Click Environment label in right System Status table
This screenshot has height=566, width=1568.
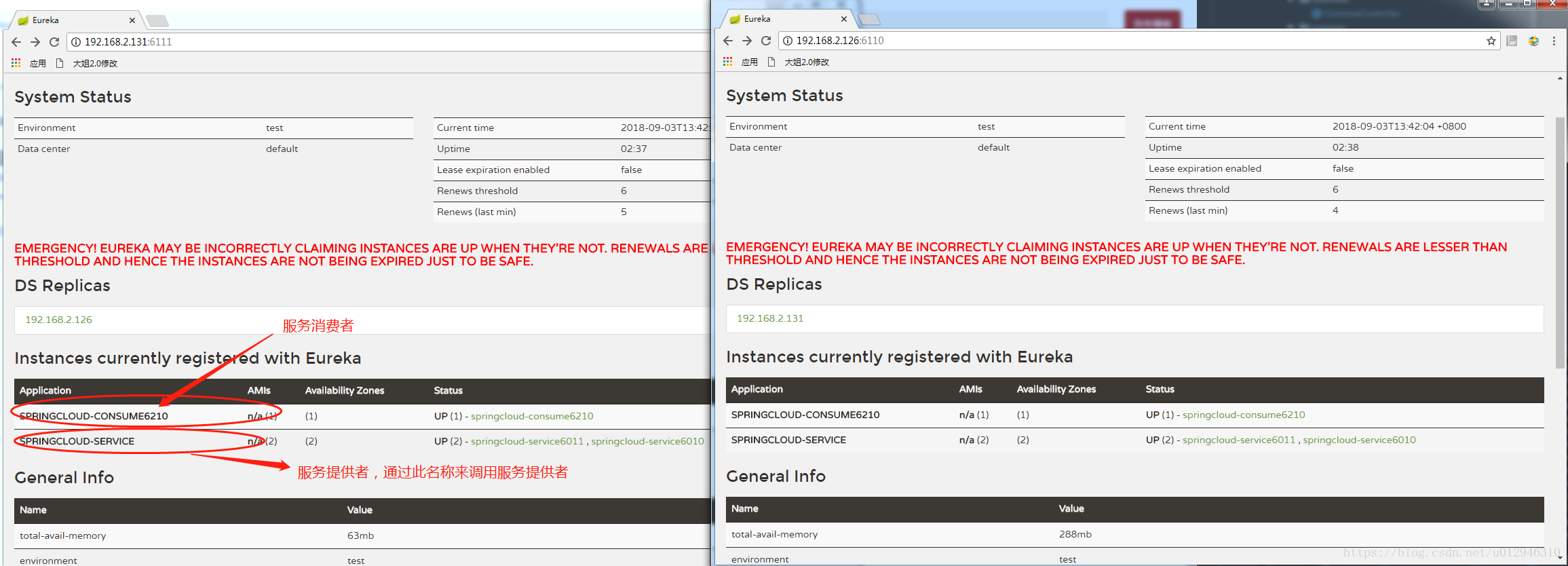pos(758,126)
